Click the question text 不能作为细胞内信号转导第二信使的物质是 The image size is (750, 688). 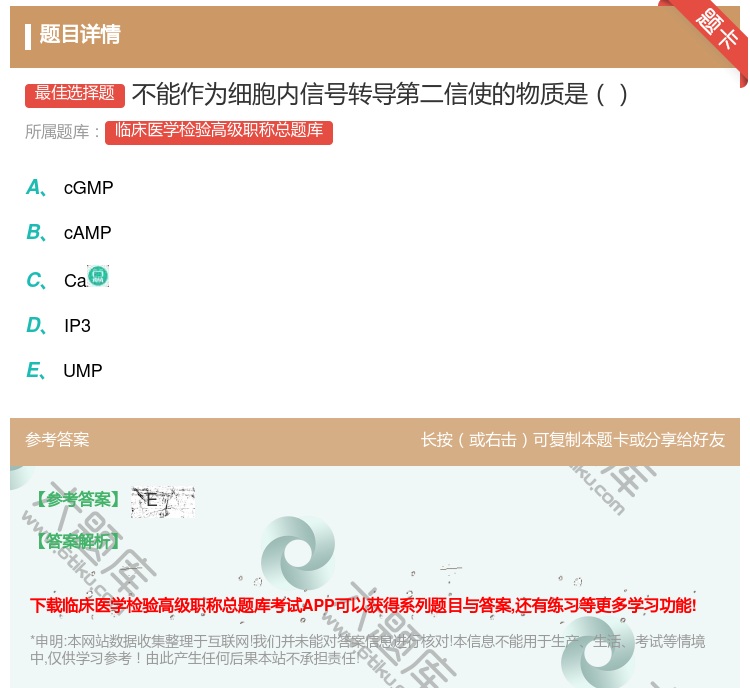(x=380, y=94)
